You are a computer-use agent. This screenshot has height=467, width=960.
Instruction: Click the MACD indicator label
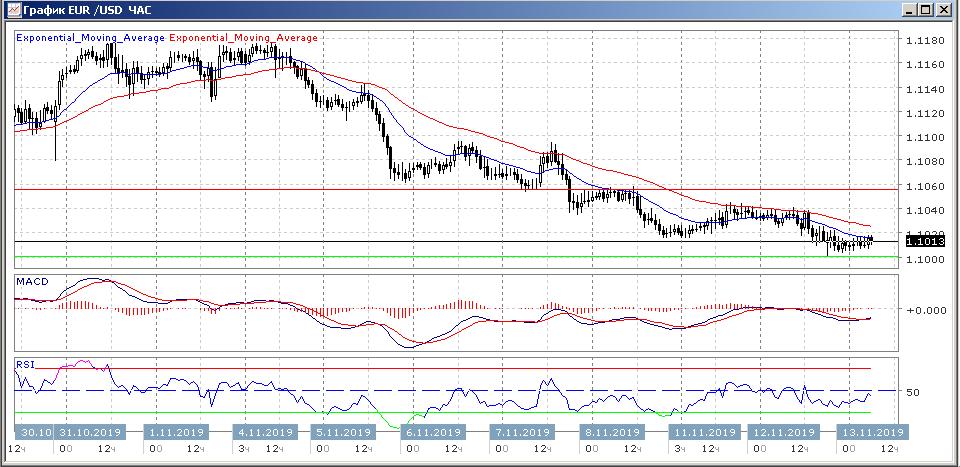[32, 282]
